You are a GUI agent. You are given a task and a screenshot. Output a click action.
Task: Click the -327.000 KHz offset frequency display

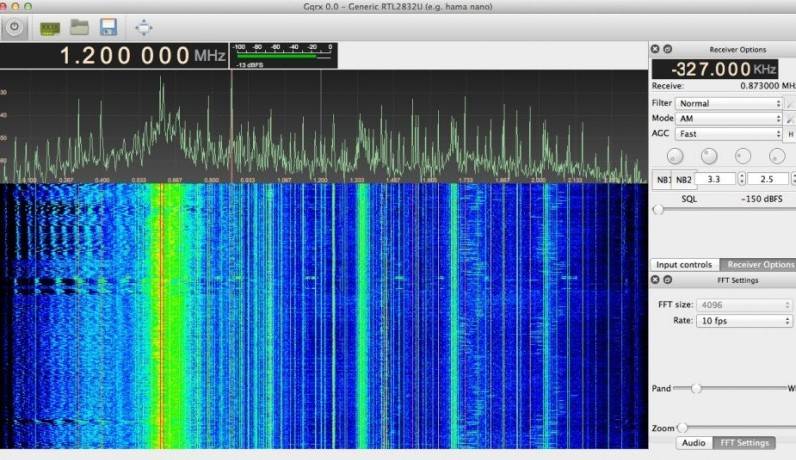(x=715, y=69)
